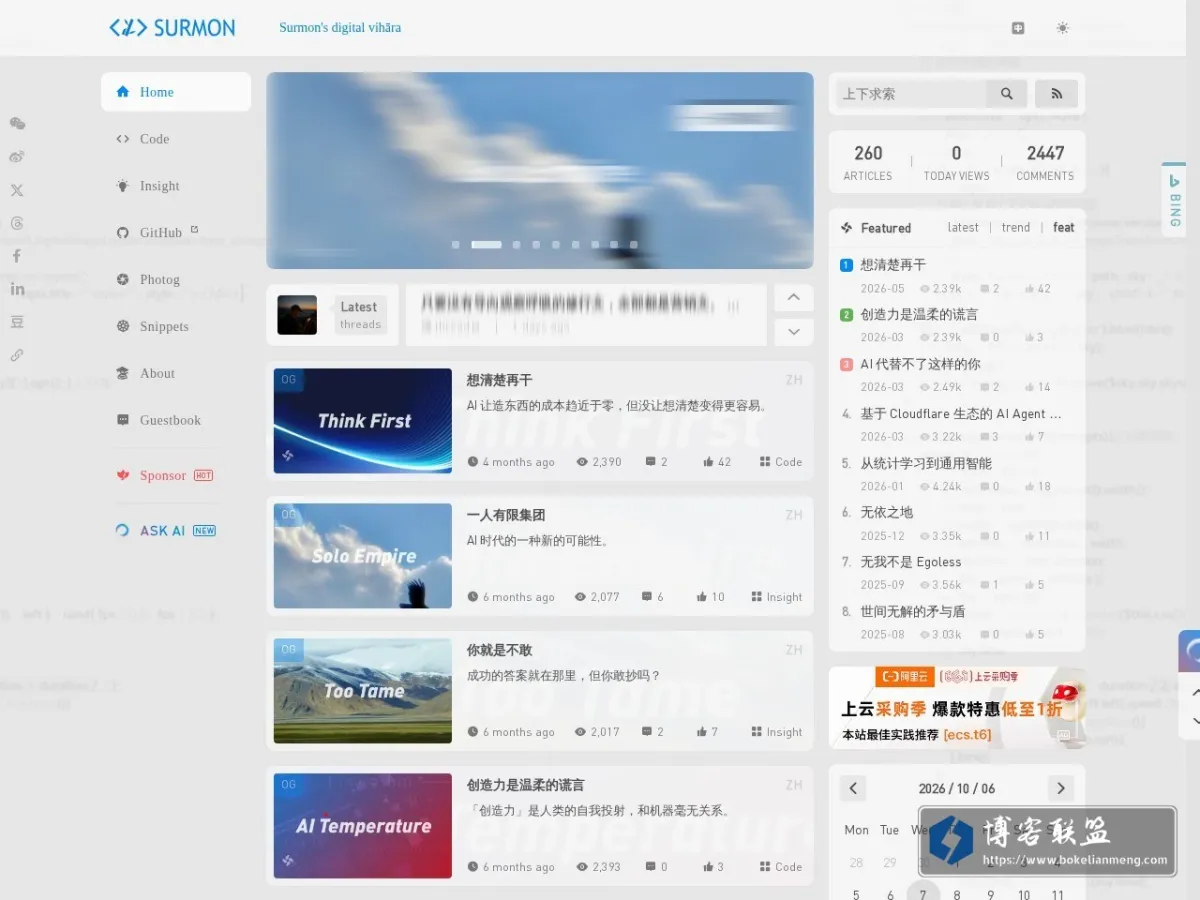Jump to the last carousel dot
The width and height of the screenshot is (1200, 900).
coord(634,244)
